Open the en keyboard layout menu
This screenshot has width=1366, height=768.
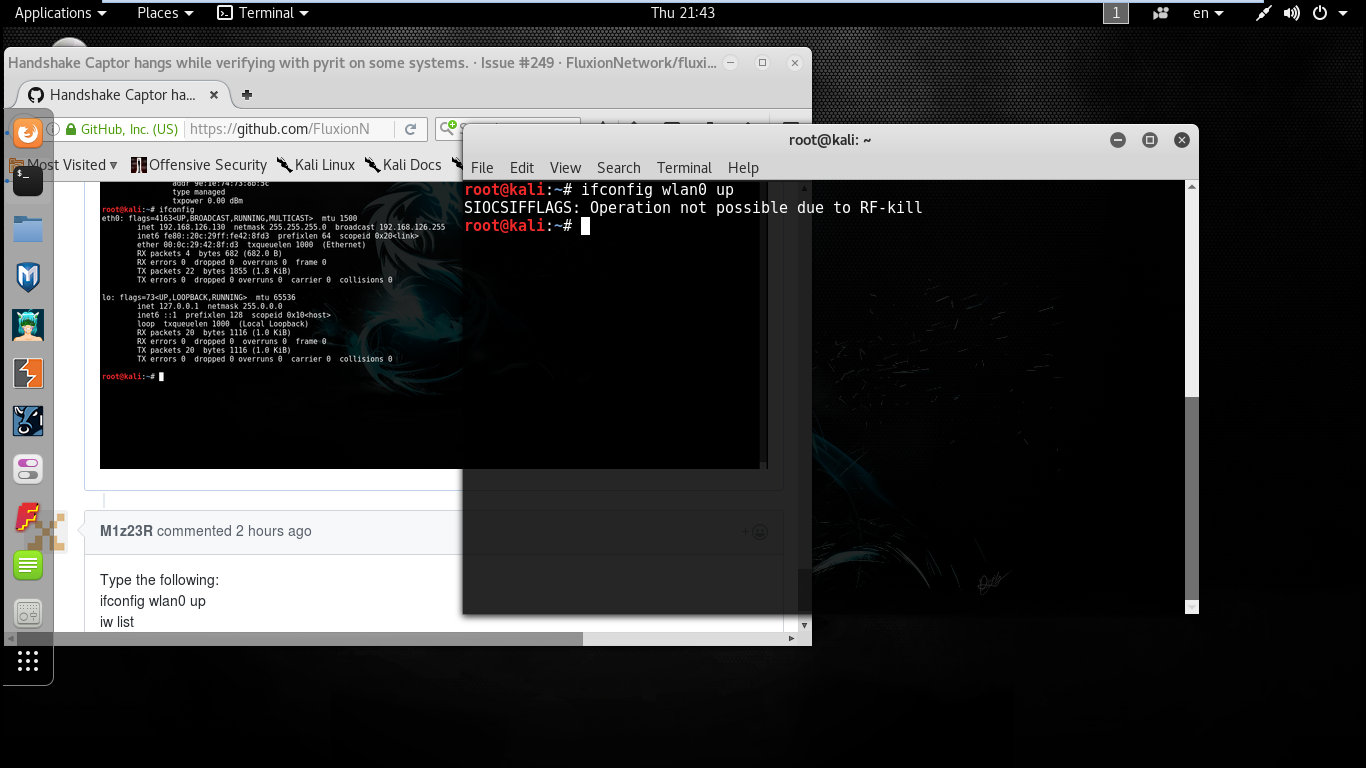[1208, 13]
